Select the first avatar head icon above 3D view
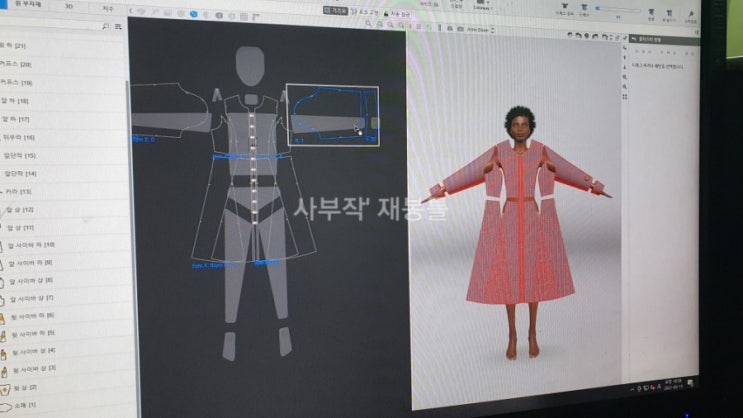743x418 pixels. coord(570,35)
